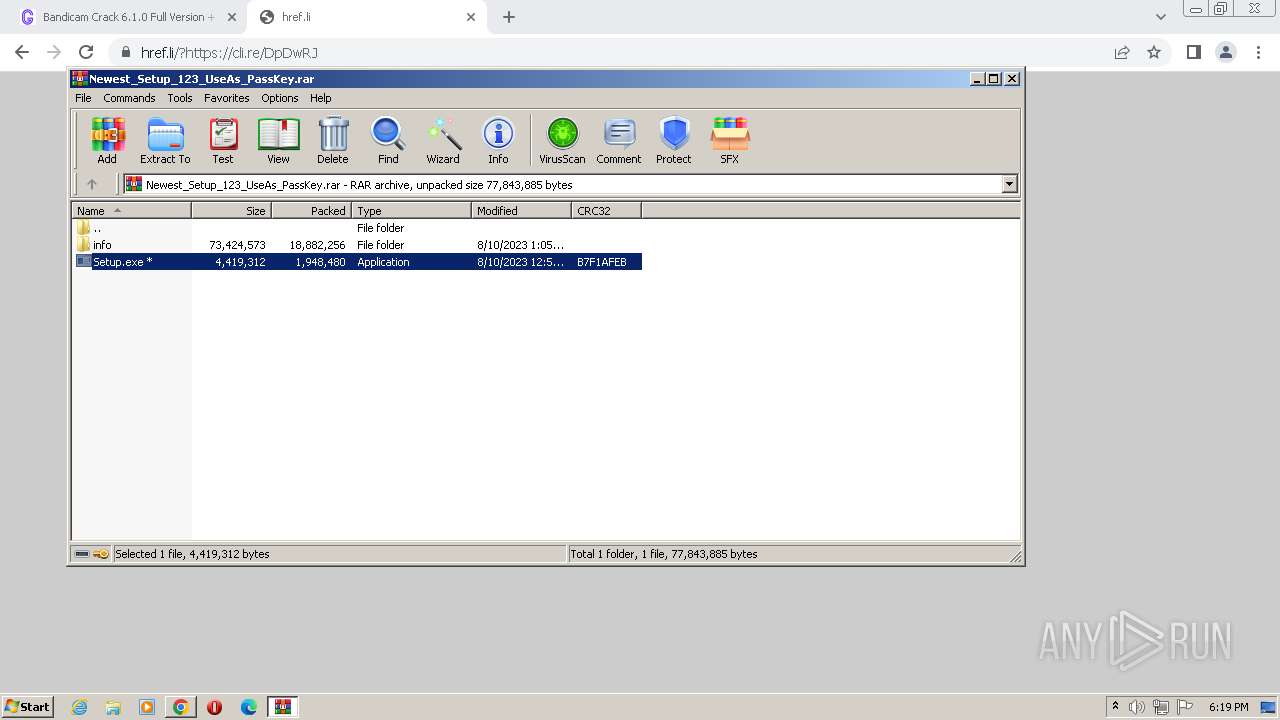Open Opera from the taskbar
Screen dimensions: 1280x720
click(x=214, y=707)
